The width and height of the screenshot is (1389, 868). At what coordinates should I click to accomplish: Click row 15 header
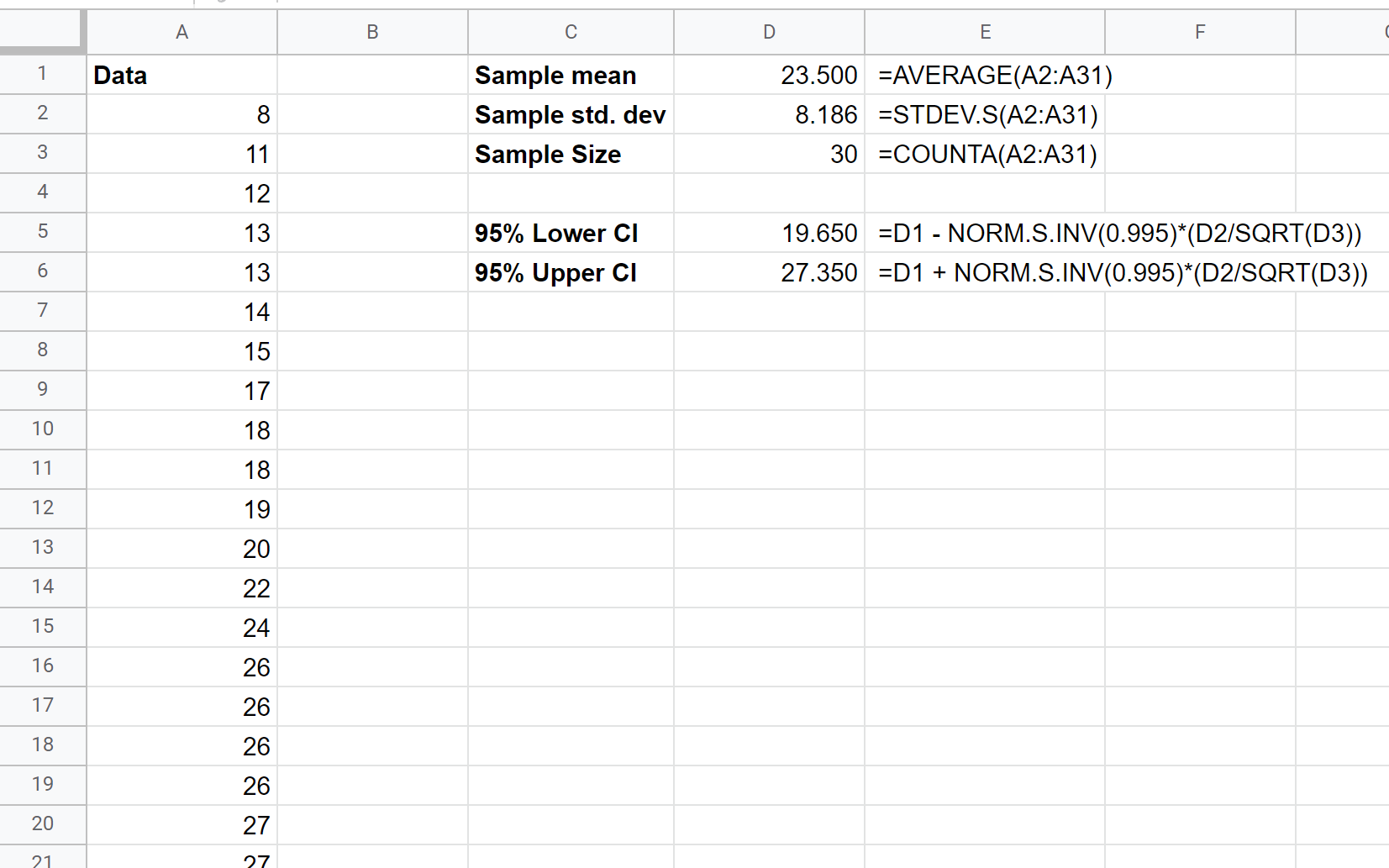click(x=43, y=627)
